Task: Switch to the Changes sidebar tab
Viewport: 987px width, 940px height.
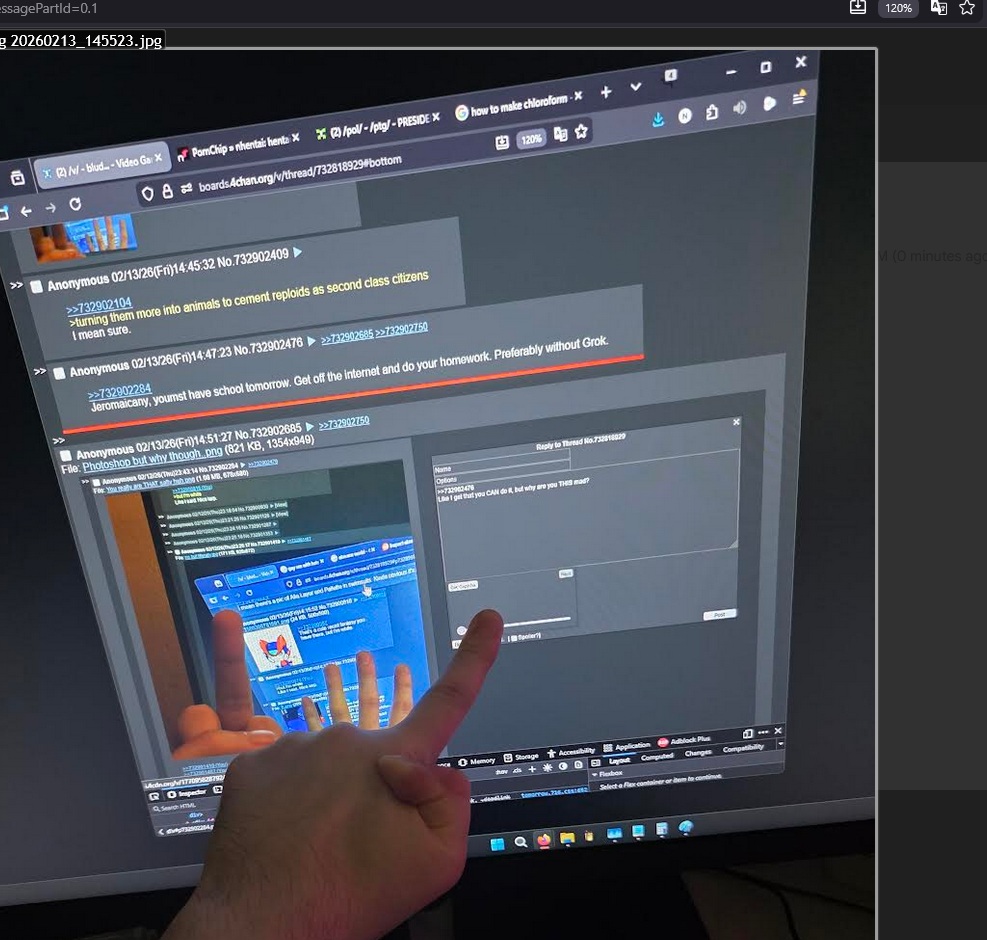Action: (x=697, y=753)
